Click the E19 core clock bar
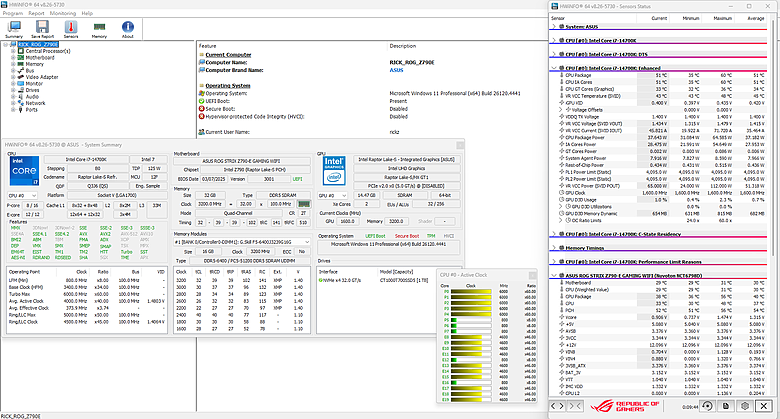The image size is (780, 419). tap(471, 400)
